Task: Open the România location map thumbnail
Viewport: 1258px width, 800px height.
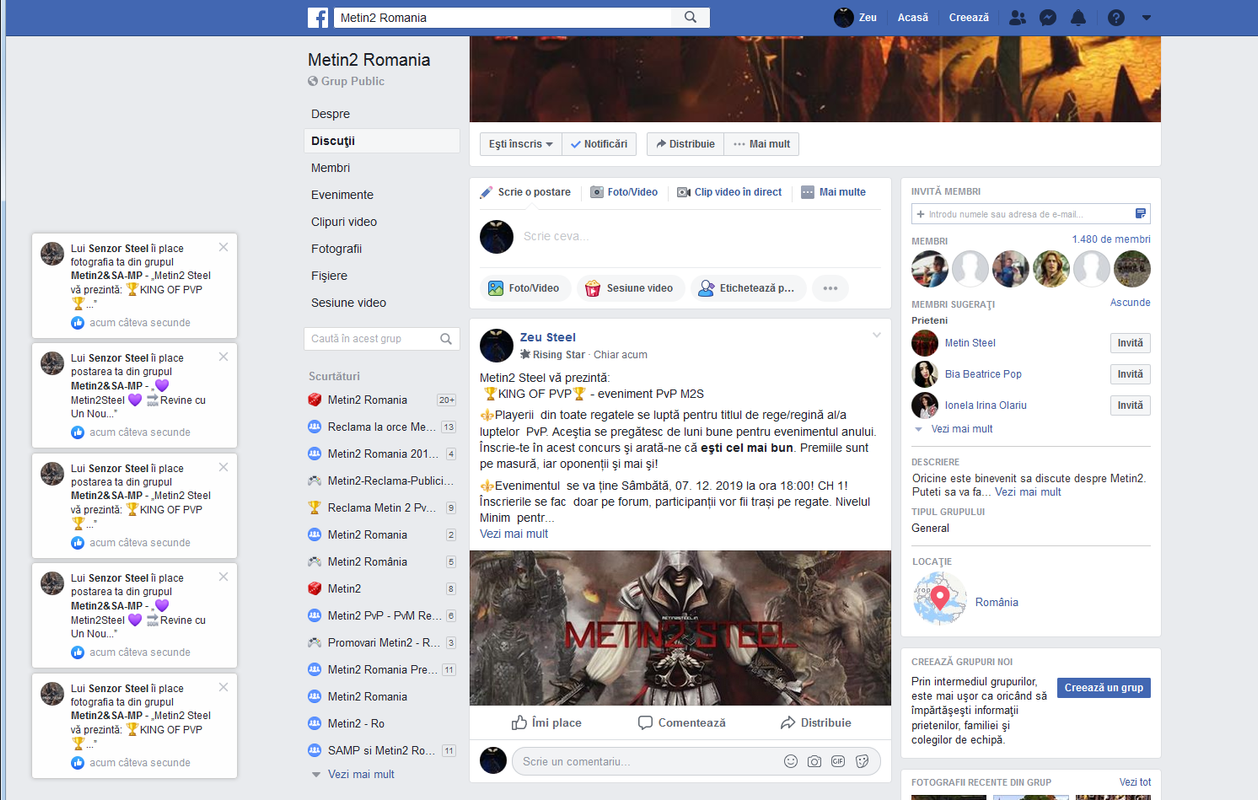Action: [x=940, y=598]
